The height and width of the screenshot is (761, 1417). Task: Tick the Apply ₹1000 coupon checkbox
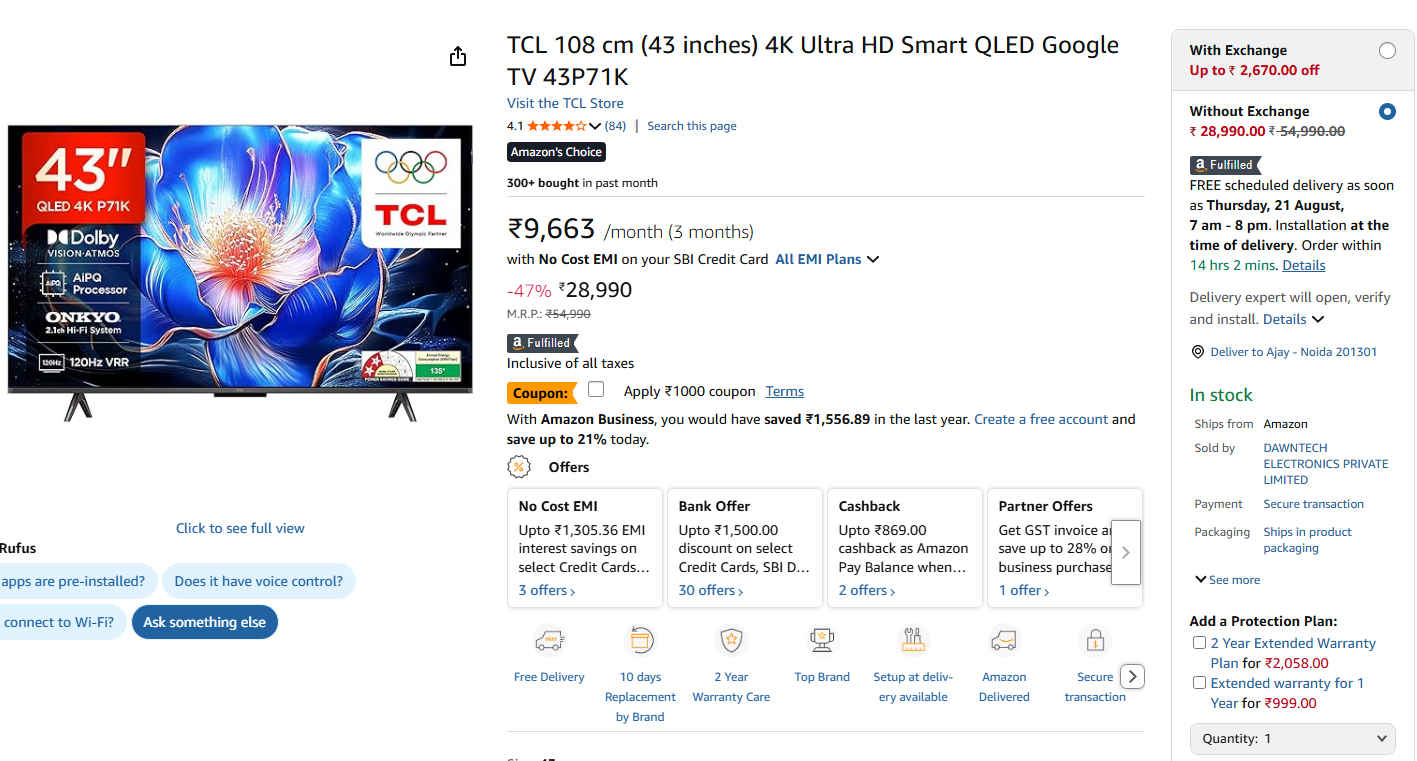(x=596, y=390)
